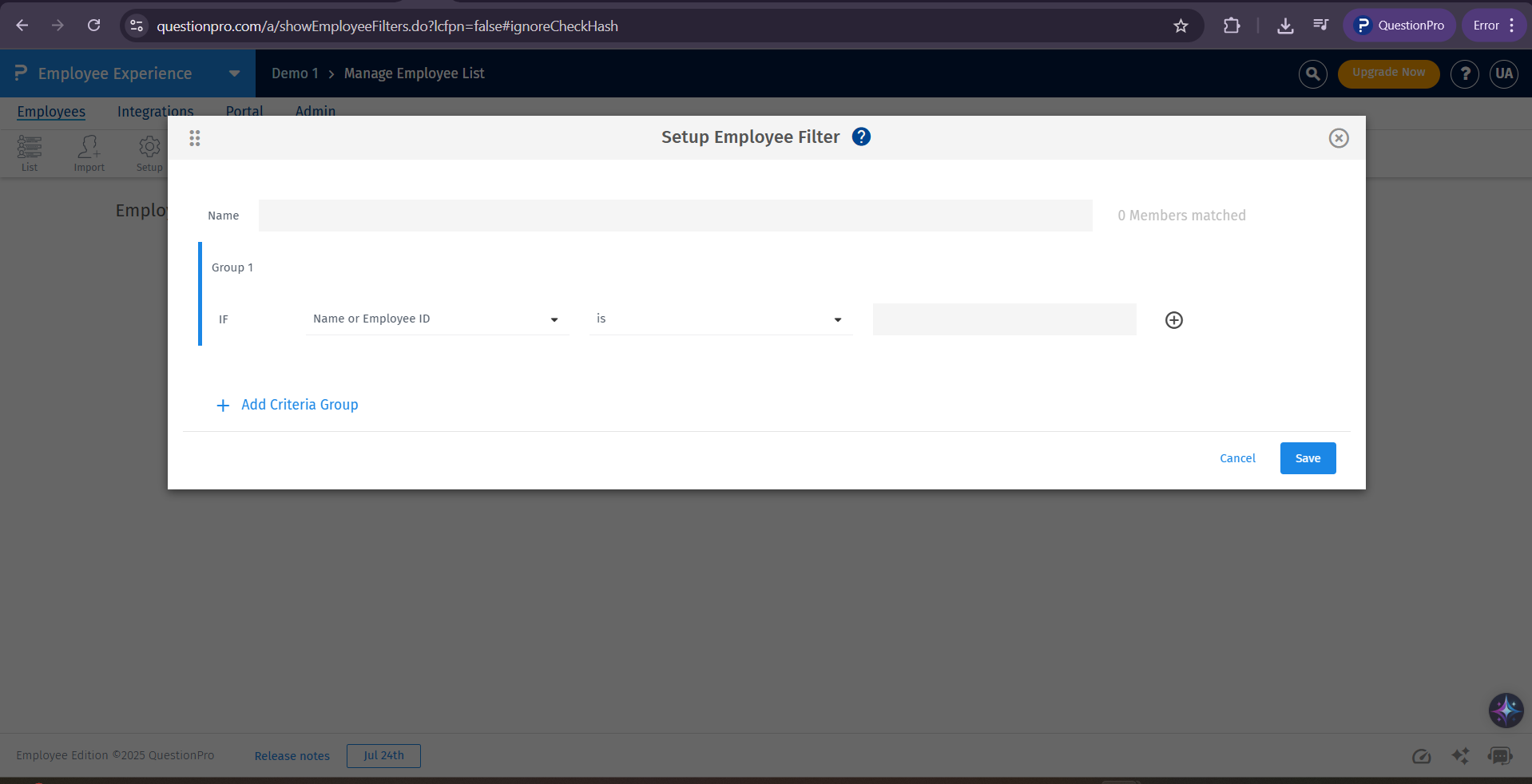Screen dimensions: 1532x784
Task: Save the employee filter
Action: [1307, 458]
